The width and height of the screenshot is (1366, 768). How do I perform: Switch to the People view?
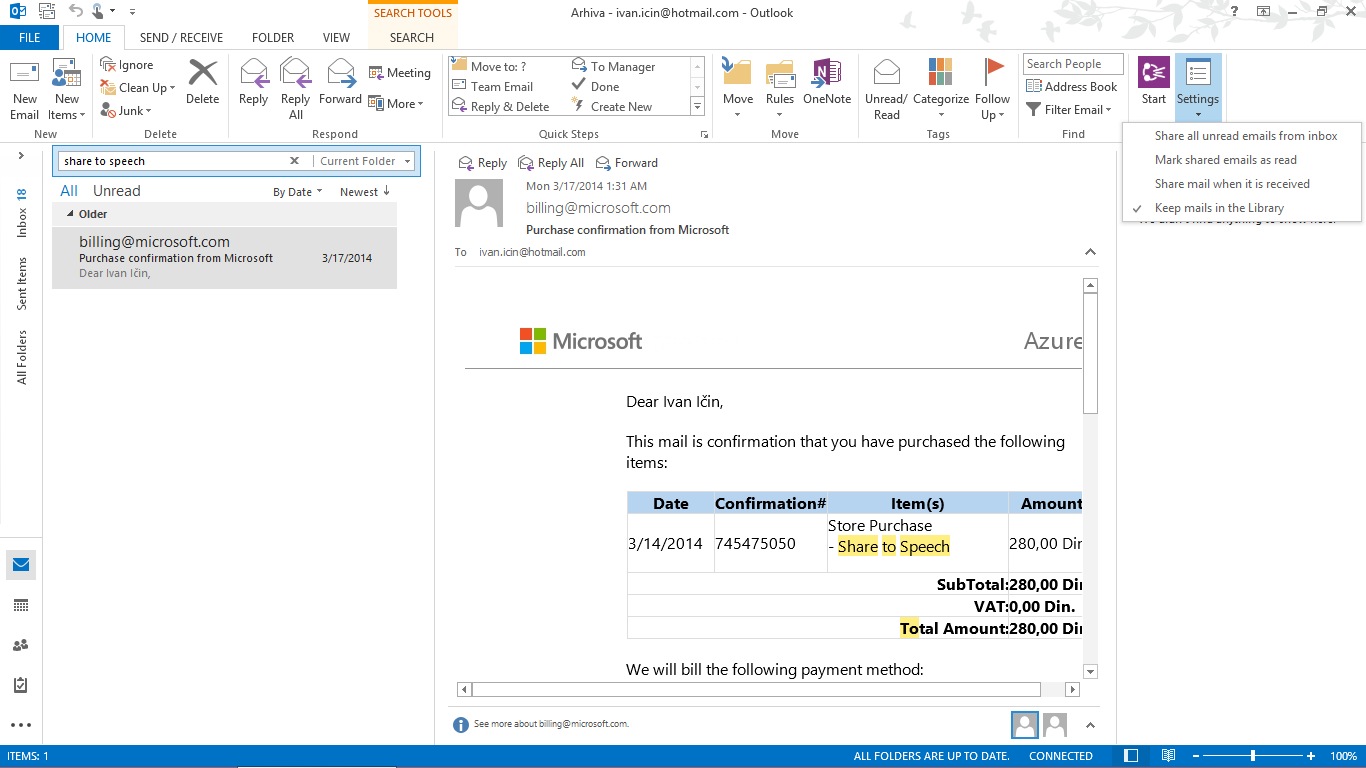(x=20, y=645)
